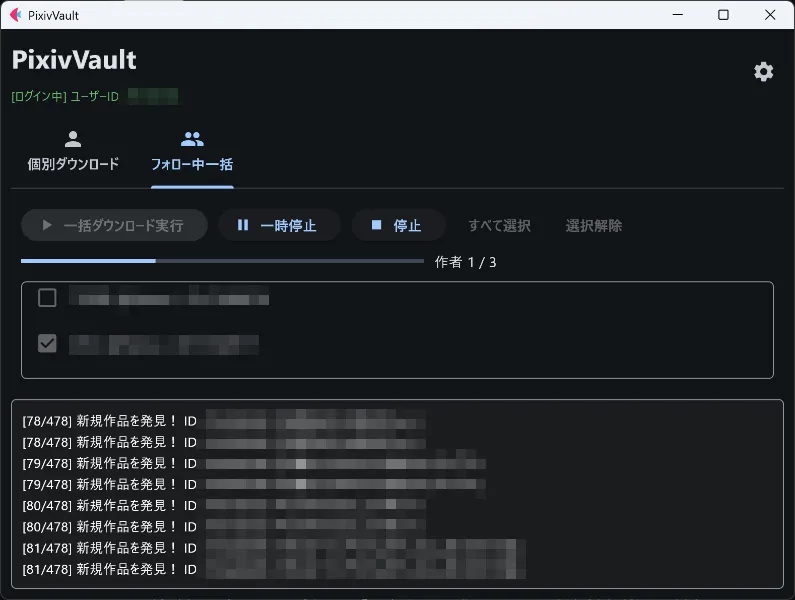Start 一括ダウンロード実行 button
Screen dimensions: 795x600
[115, 225]
